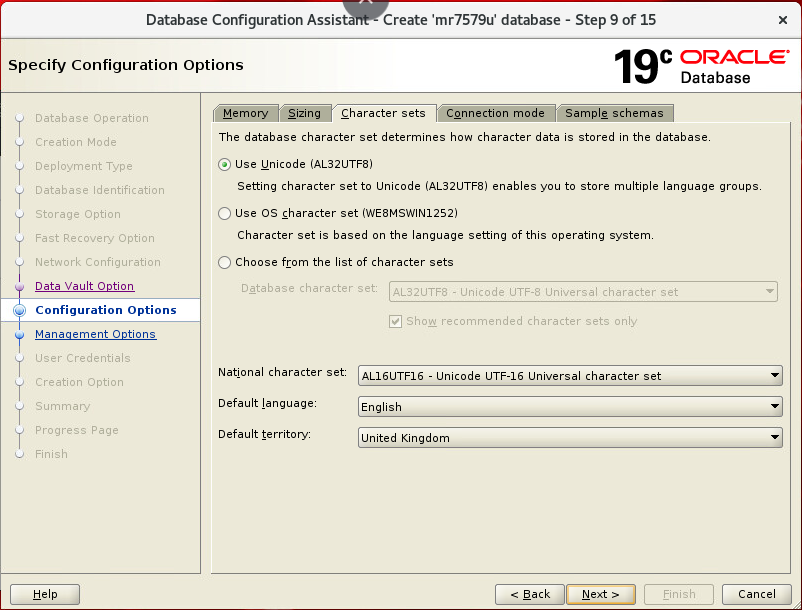Image resolution: width=802 pixels, height=610 pixels.
Task: Switch to the Memory tab
Action: pos(246,113)
